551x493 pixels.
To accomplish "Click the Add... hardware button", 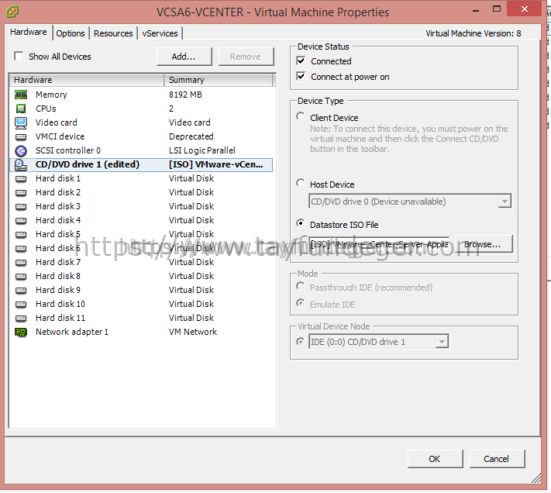I will 184,57.
